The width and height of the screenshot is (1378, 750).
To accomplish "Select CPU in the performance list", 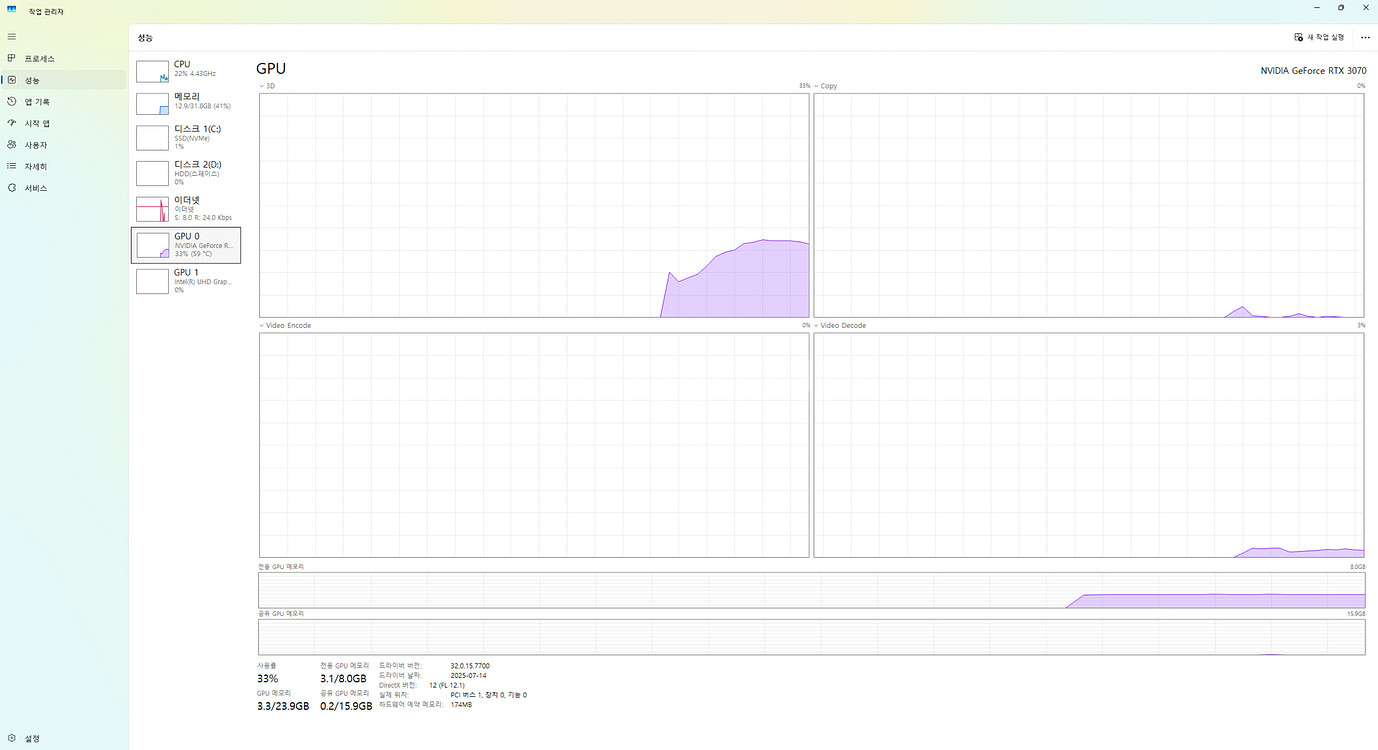I will pos(186,69).
